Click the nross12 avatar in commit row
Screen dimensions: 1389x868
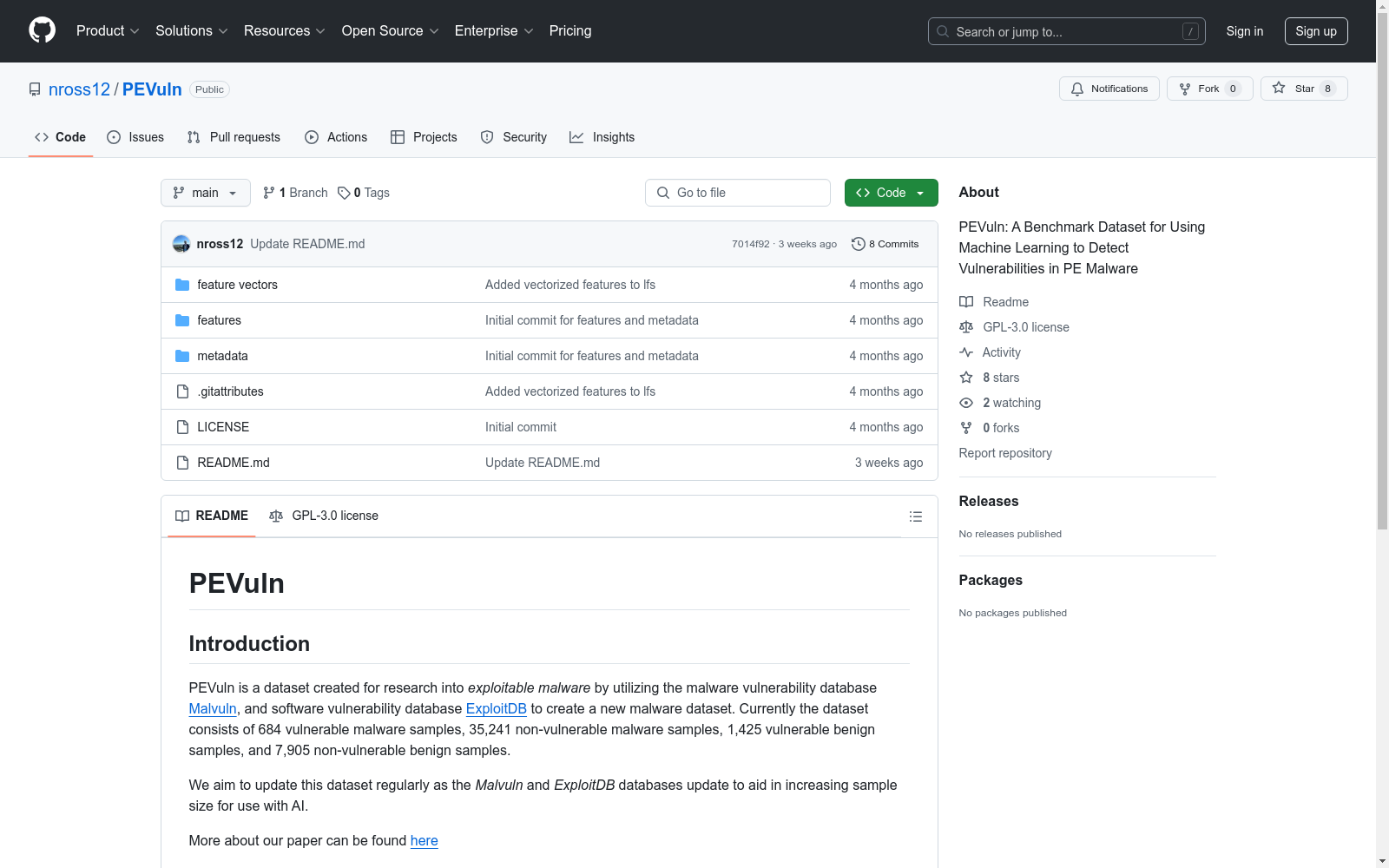[181, 244]
